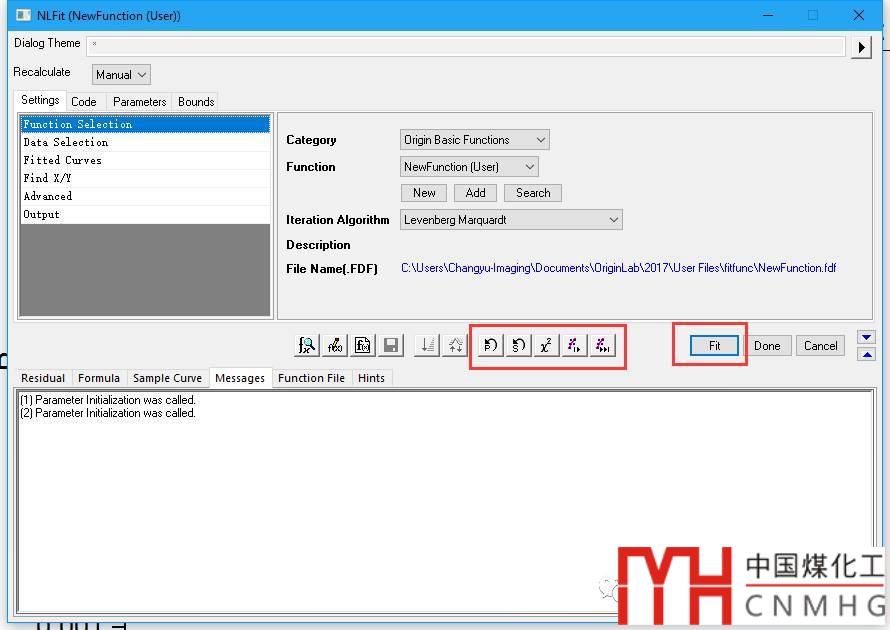Click the chi-square calculation icon
The height and width of the screenshot is (630, 890).
pos(546,346)
